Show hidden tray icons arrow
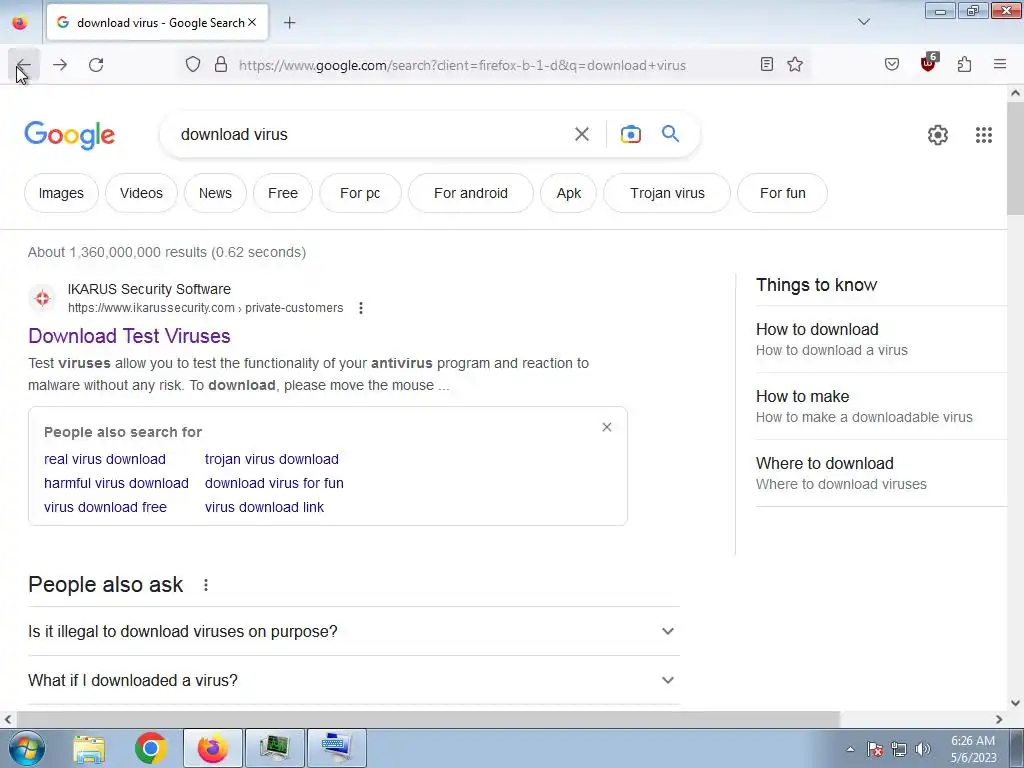This screenshot has width=1024, height=768. click(850, 749)
